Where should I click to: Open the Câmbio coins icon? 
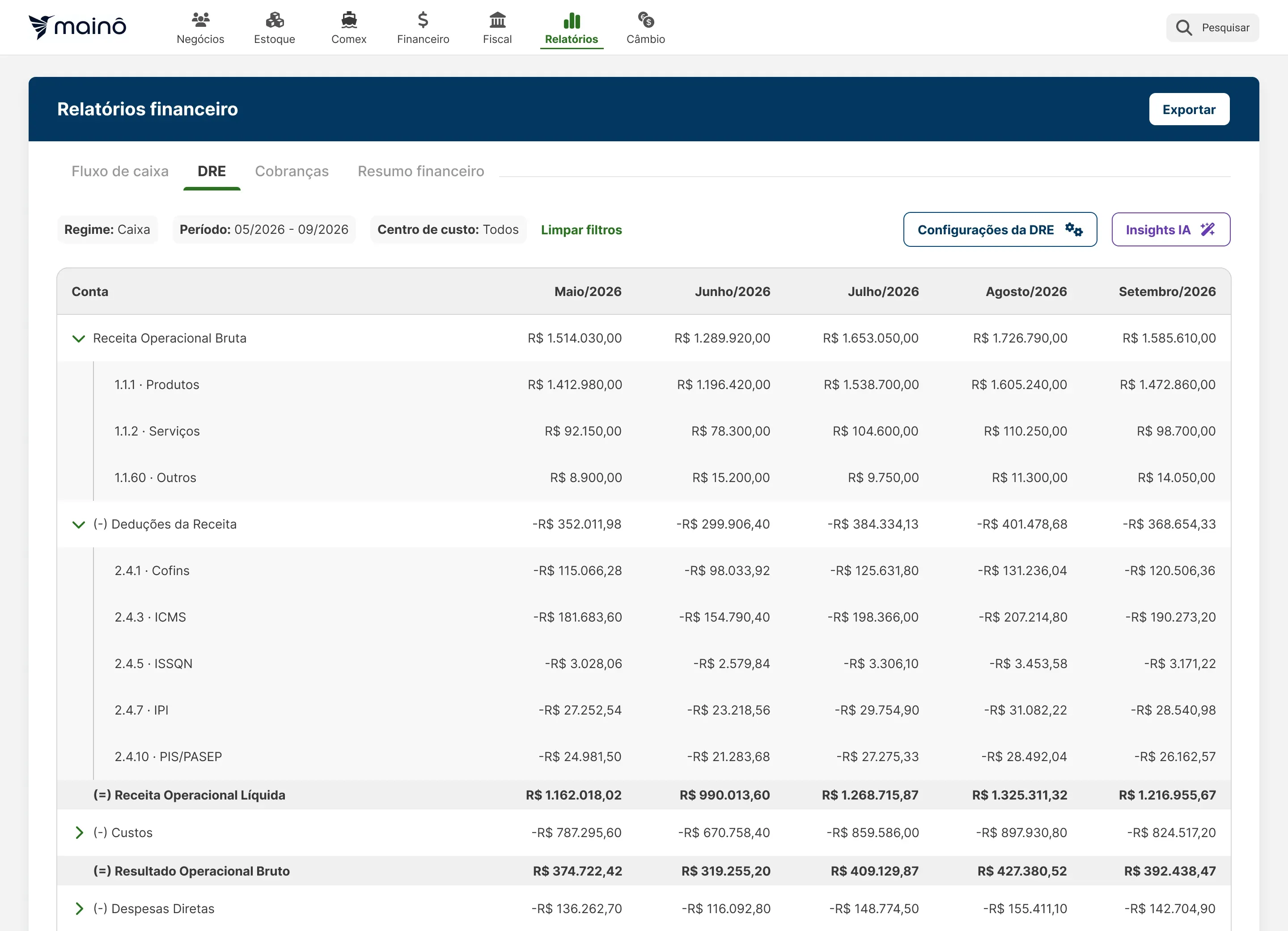[646, 20]
